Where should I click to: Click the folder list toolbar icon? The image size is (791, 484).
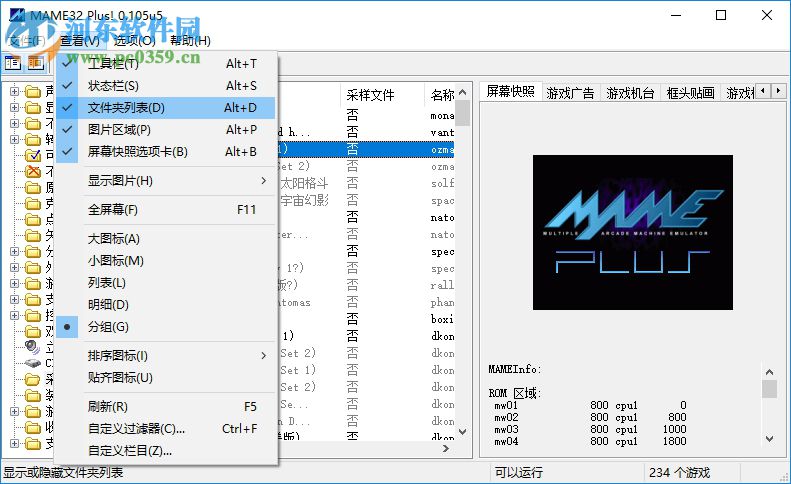tap(13, 64)
